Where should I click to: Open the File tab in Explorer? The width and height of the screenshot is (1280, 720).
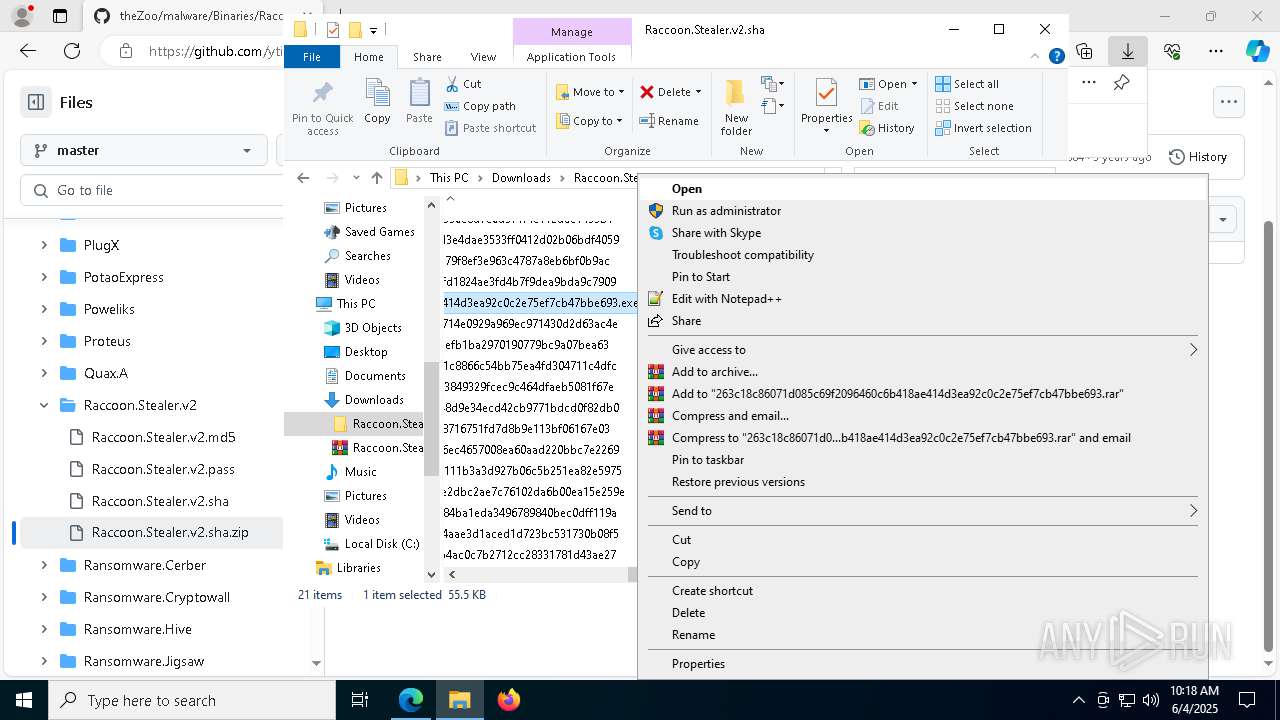click(x=312, y=57)
